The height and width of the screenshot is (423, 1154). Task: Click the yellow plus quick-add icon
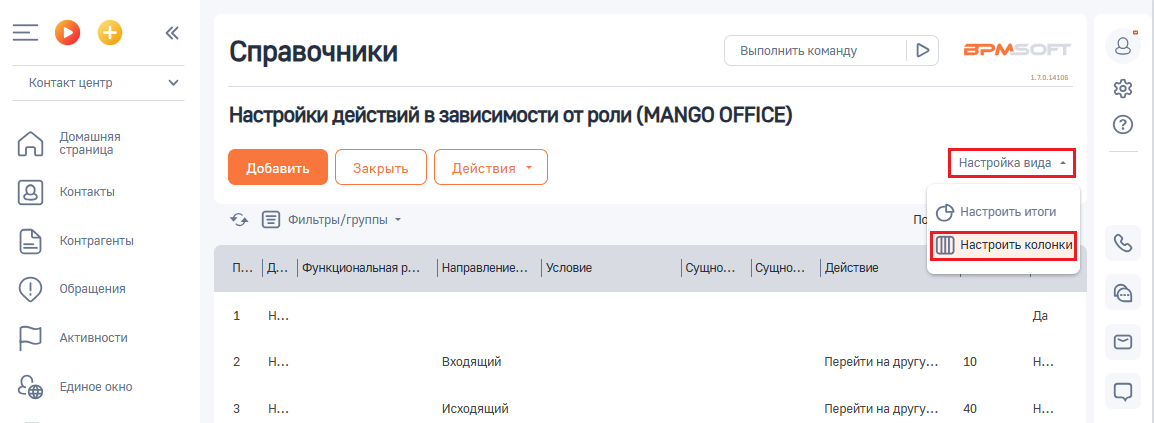coord(110,32)
